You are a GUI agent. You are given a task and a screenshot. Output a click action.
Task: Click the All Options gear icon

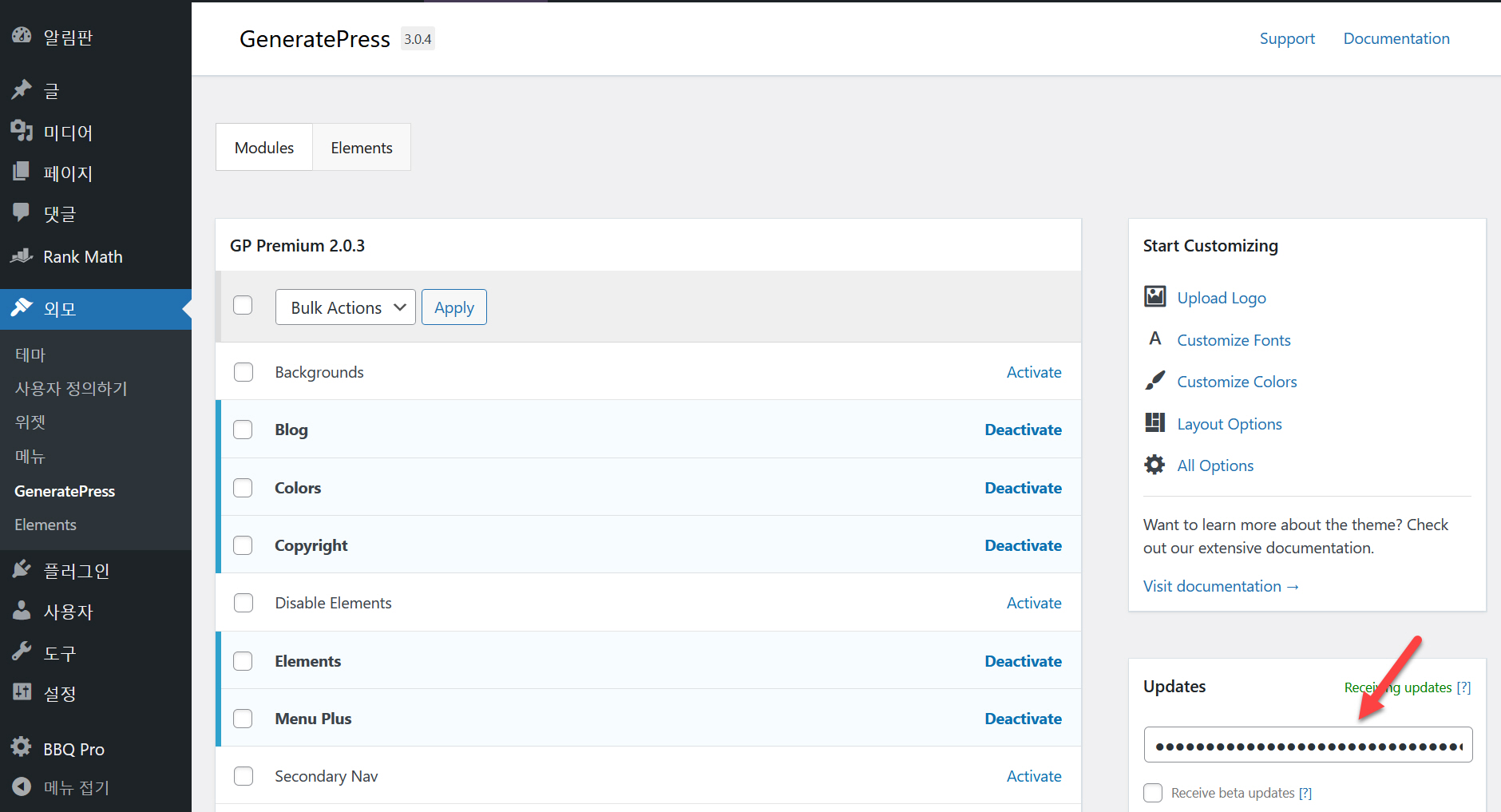click(1154, 465)
